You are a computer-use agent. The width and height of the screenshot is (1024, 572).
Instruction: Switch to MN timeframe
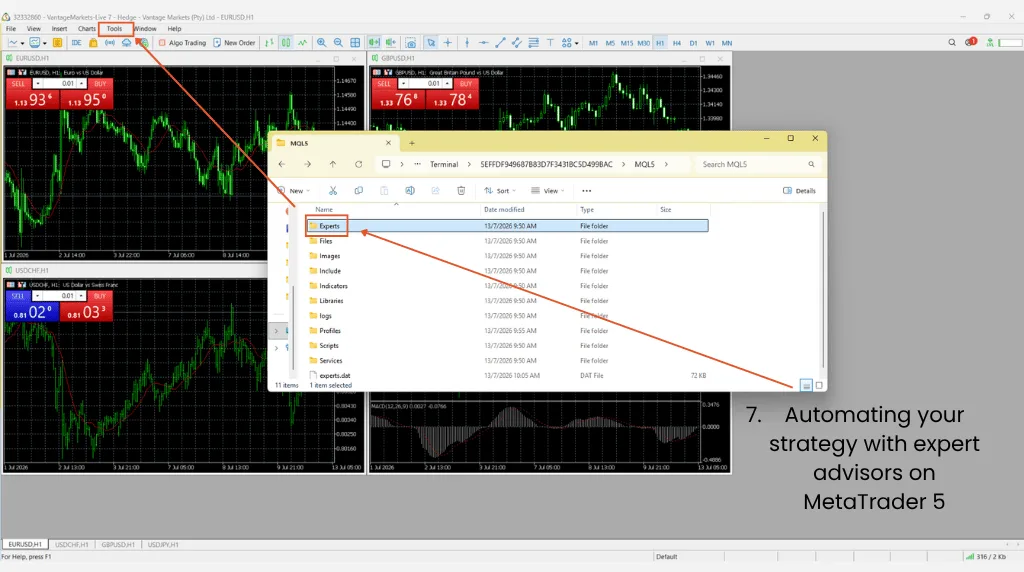pyautogui.click(x=727, y=43)
